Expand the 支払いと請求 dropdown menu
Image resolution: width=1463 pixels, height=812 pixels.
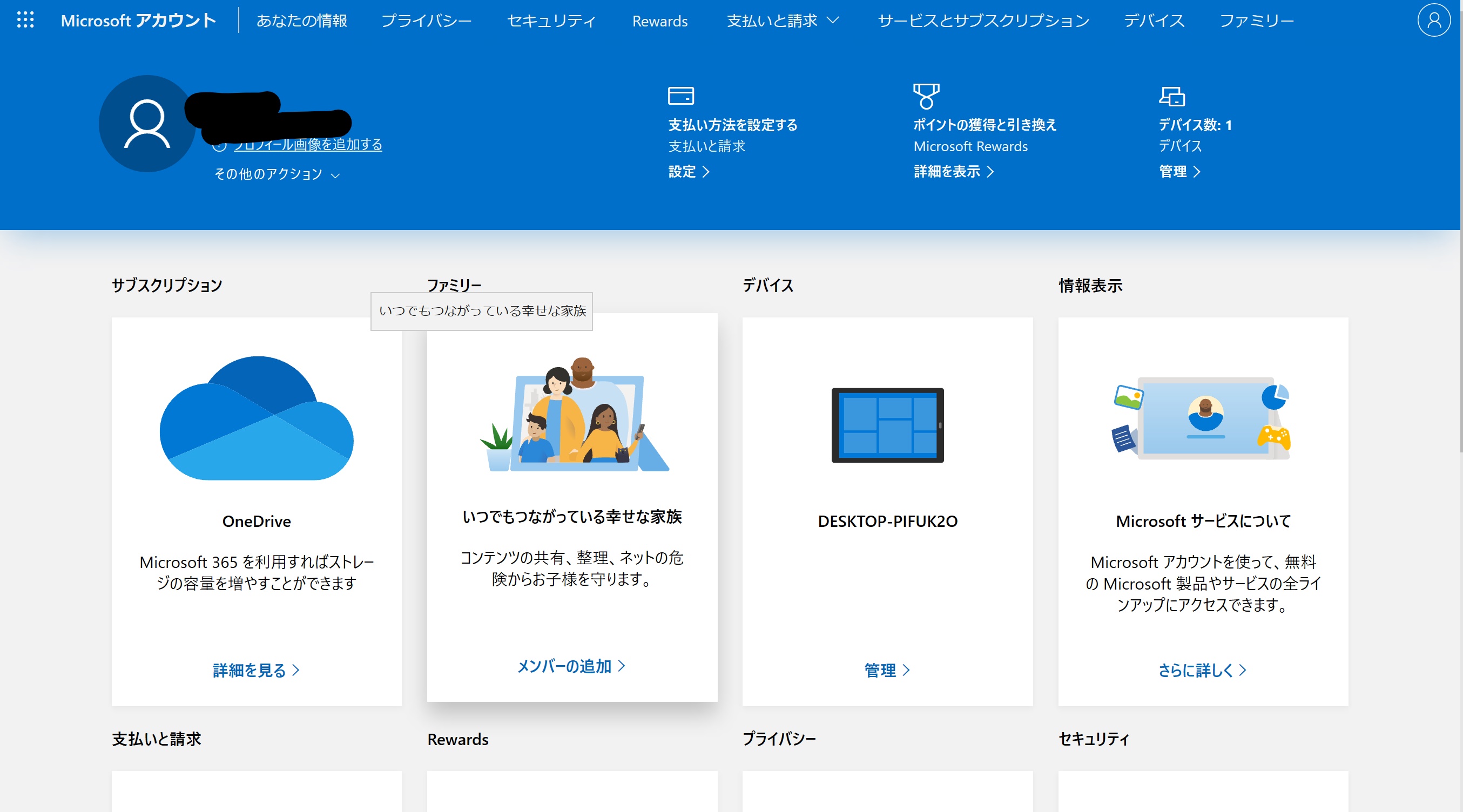pyautogui.click(x=783, y=21)
